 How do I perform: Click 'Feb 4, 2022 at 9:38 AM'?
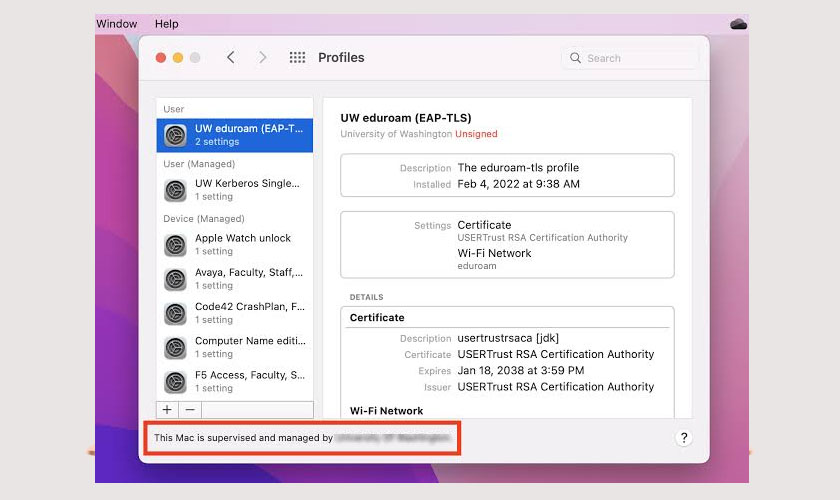tap(519, 184)
